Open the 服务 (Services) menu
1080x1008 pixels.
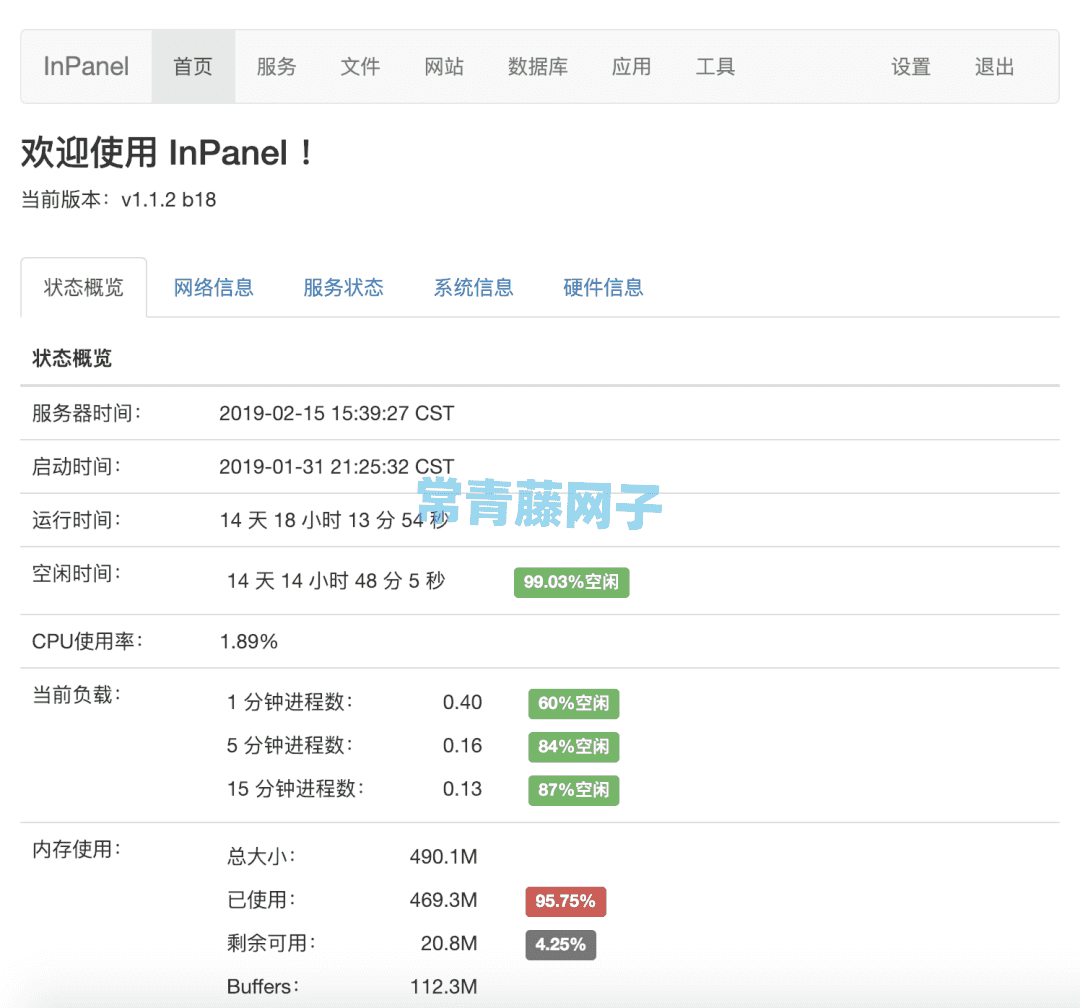click(x=276, y=66)
